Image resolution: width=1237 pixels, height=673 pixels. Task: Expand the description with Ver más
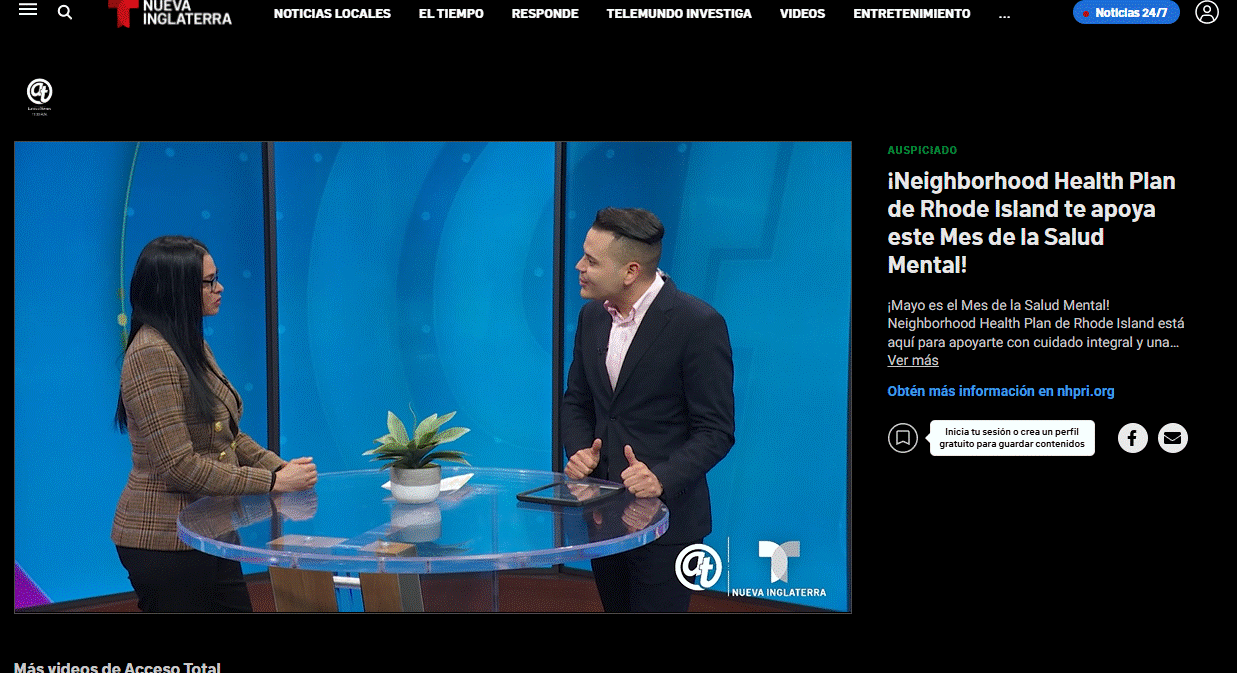[913, 360]
